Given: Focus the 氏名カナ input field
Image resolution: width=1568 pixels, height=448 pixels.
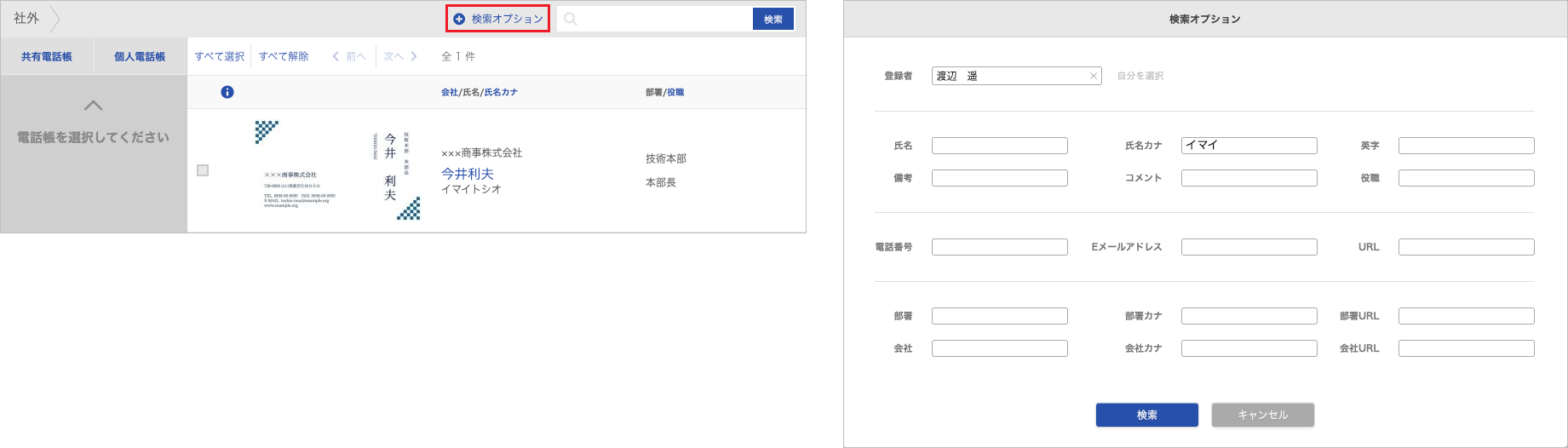Looking at the screenshot, I should click(1249, 146).
